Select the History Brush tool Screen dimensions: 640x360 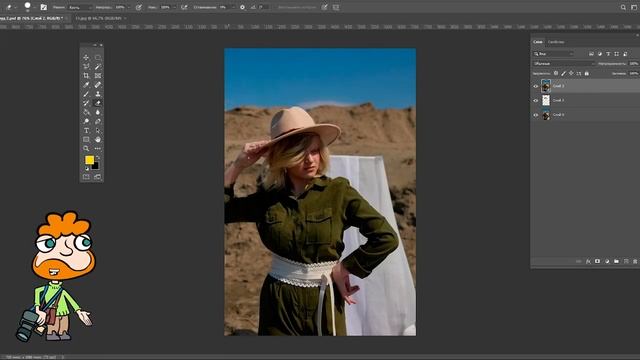pyautogui.click(x=86, y=103)
